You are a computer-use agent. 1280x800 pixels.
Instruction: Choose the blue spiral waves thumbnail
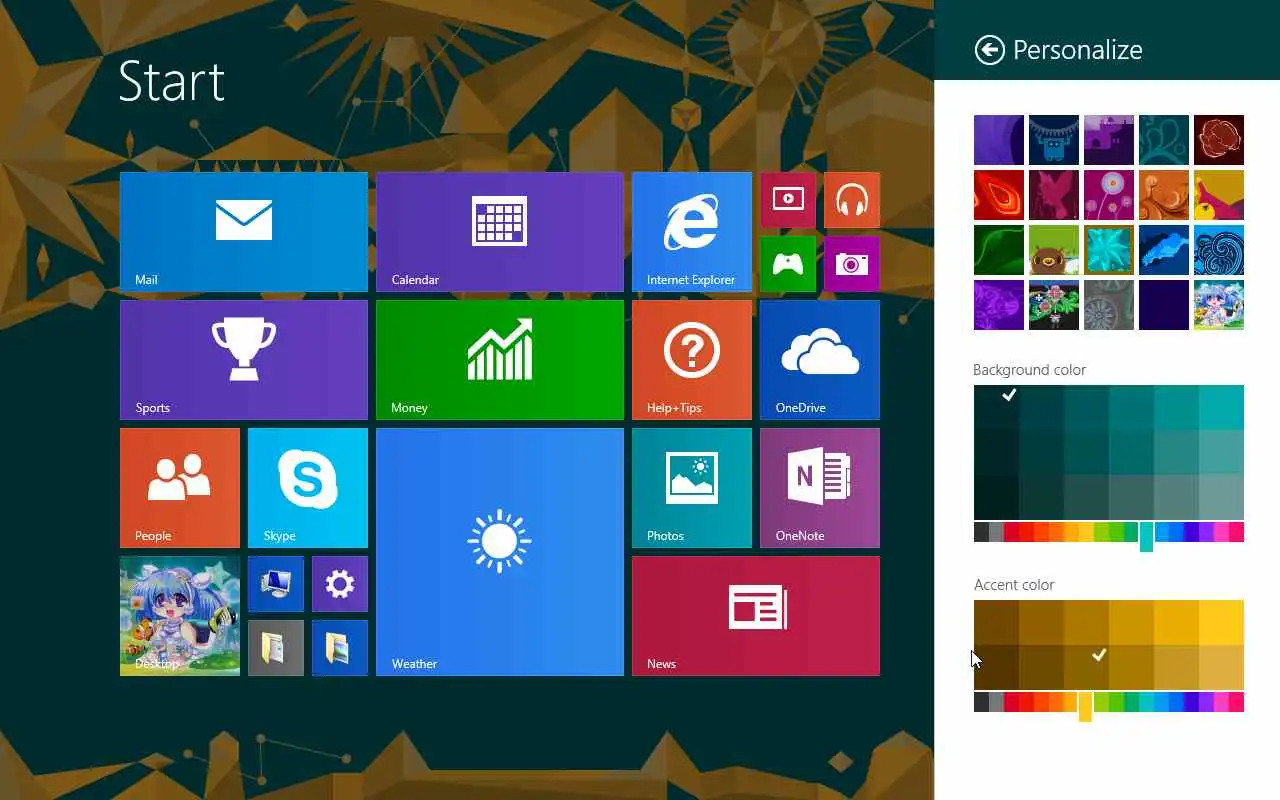[1219, 250]
